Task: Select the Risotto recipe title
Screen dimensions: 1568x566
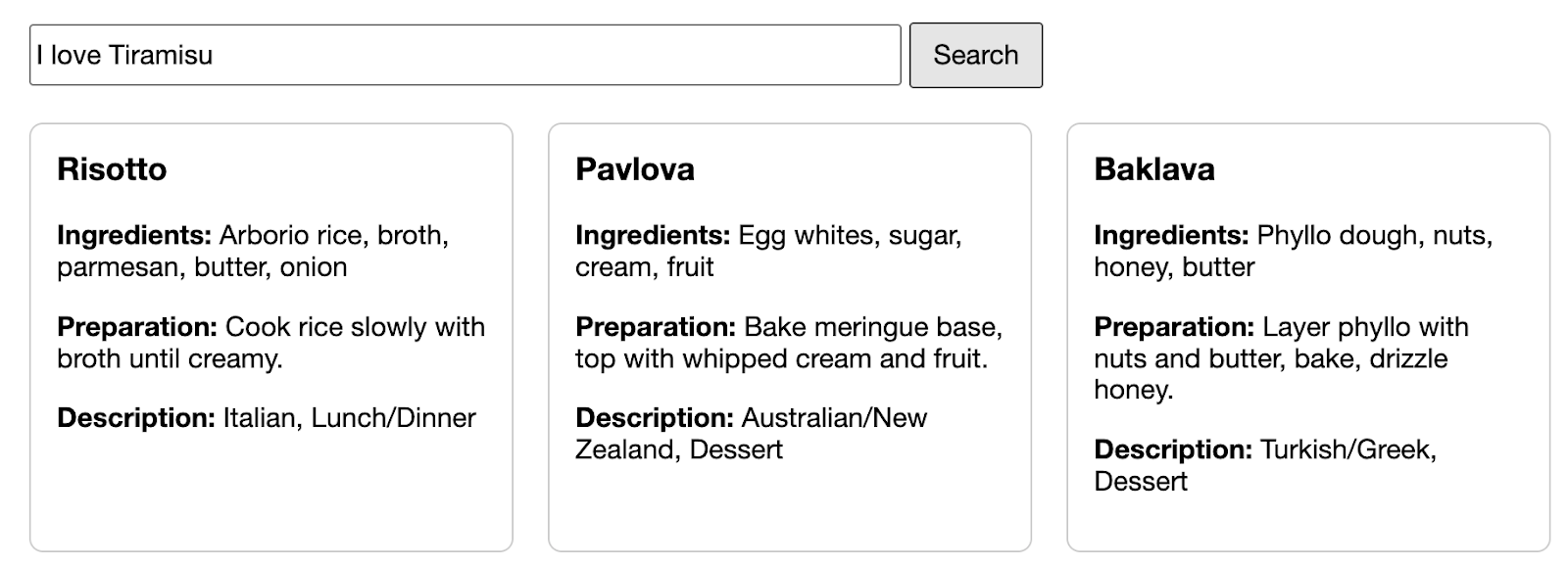Action: [112, 169]
